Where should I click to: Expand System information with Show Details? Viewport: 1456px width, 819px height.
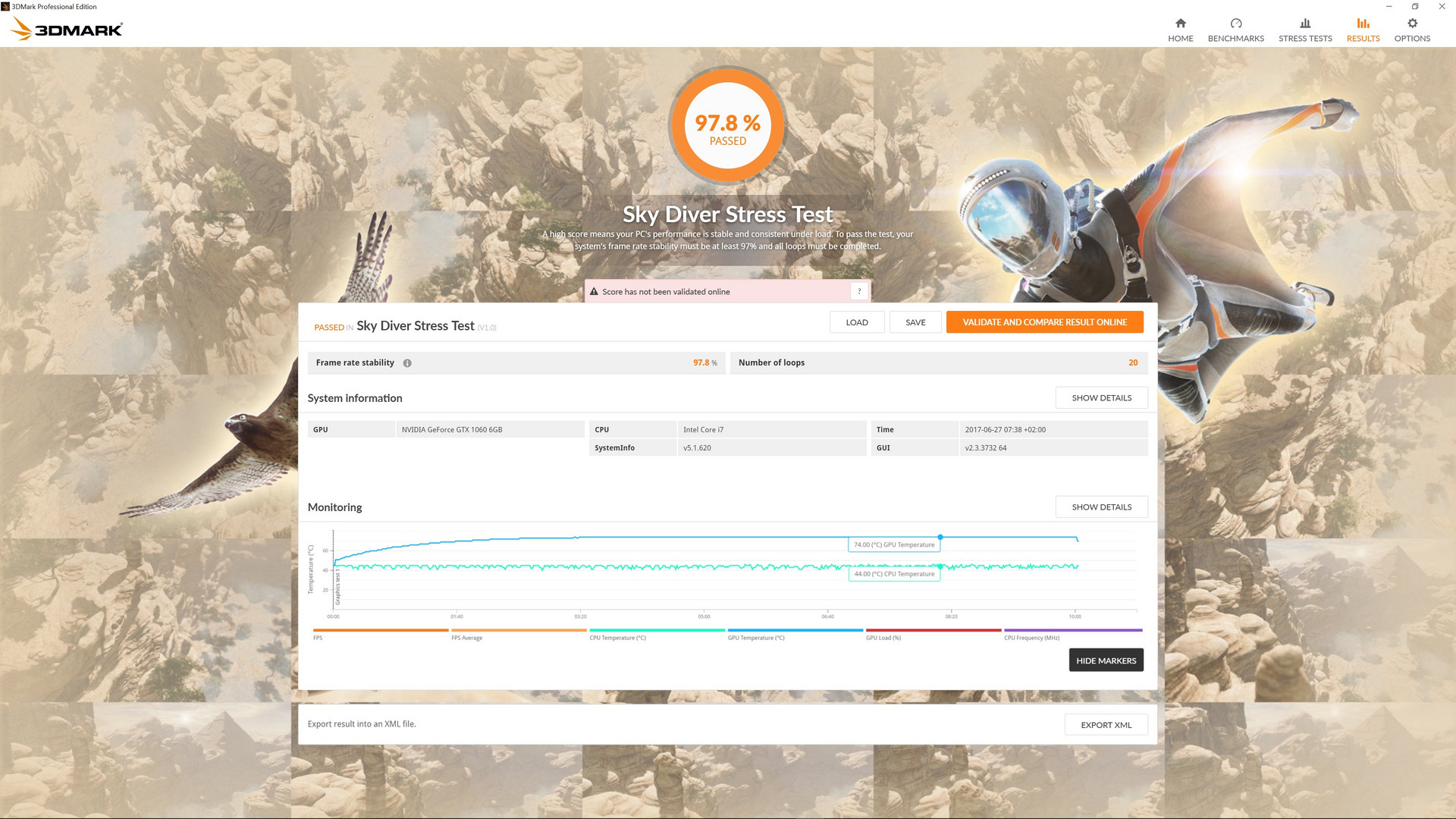[x=1100, y=398]
